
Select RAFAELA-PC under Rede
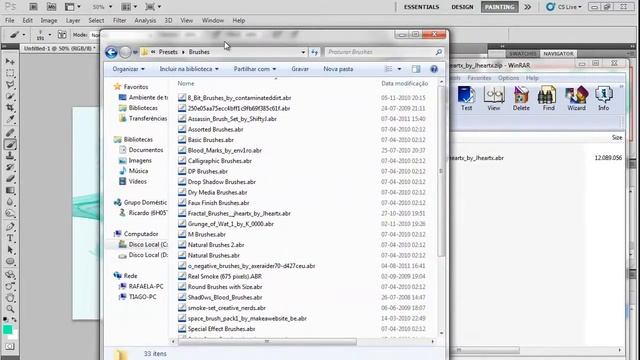[x=141, y=287]
